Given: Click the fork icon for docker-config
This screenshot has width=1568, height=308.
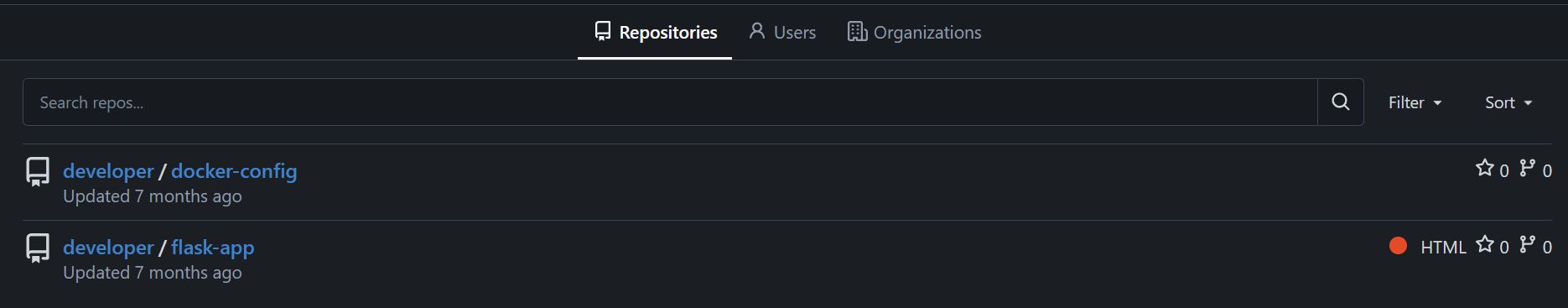Looking at the screenshot, I should point(1528,169).
